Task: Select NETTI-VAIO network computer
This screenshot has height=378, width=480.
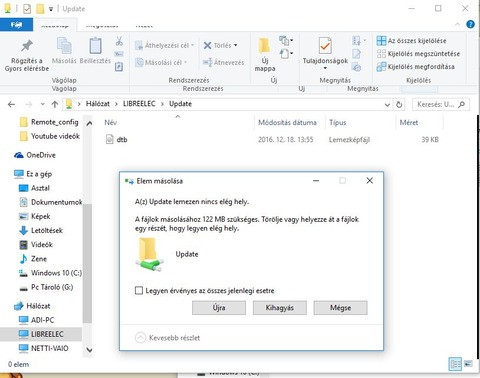Action: [x=43, y=348]
